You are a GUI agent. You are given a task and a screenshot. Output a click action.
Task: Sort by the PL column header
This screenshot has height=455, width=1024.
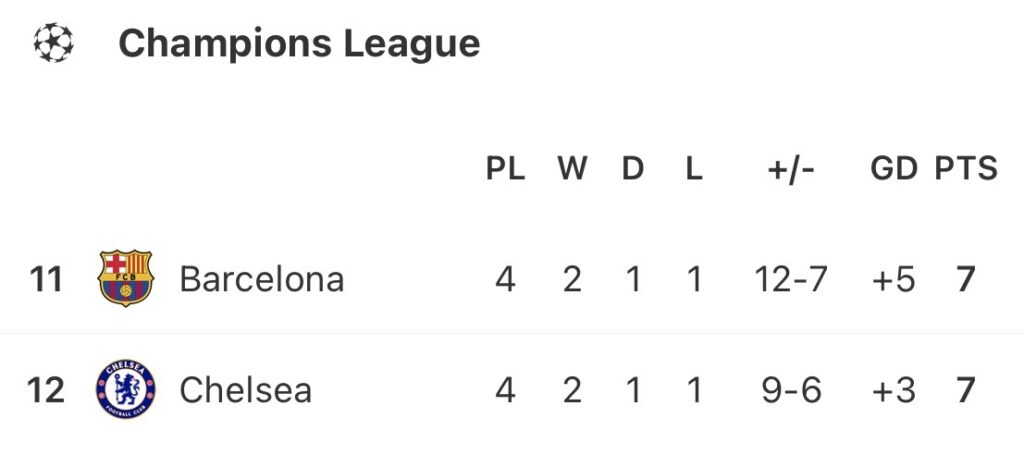pos(505,169)
